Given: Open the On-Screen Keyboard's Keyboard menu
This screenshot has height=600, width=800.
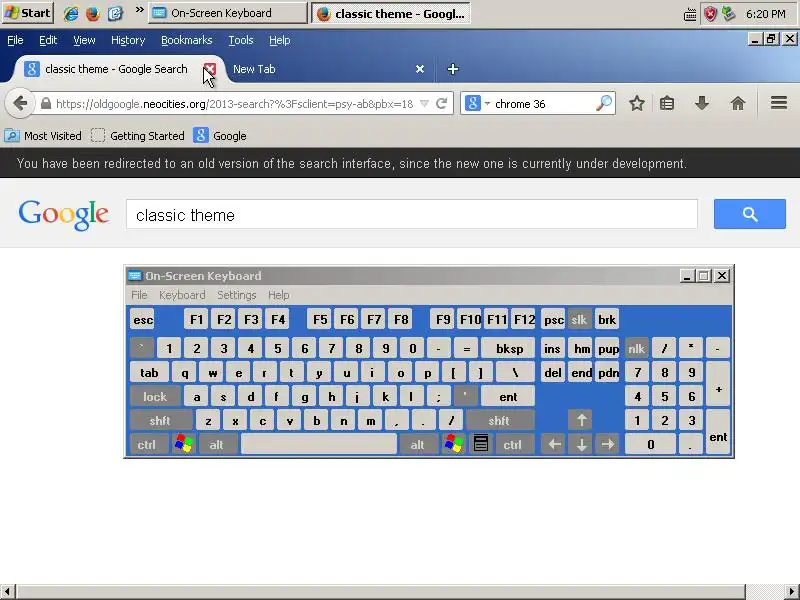Looking at the screenshot, I should (x=182, y=295).
